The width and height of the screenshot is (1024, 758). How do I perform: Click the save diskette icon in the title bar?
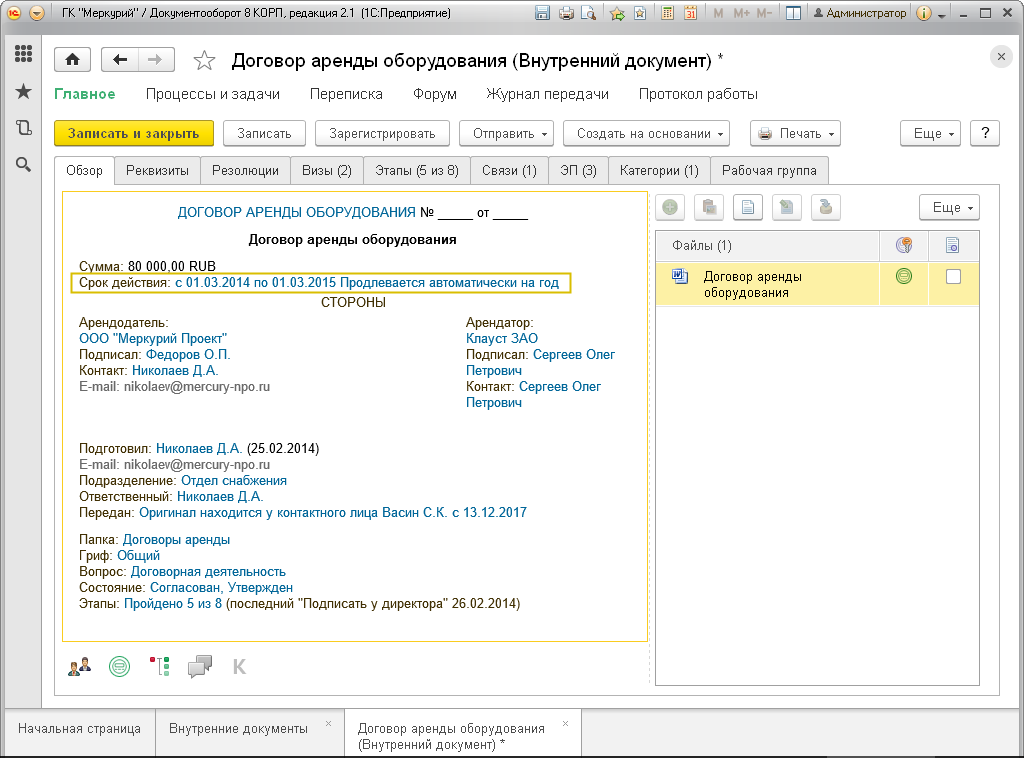click(542, 13)
